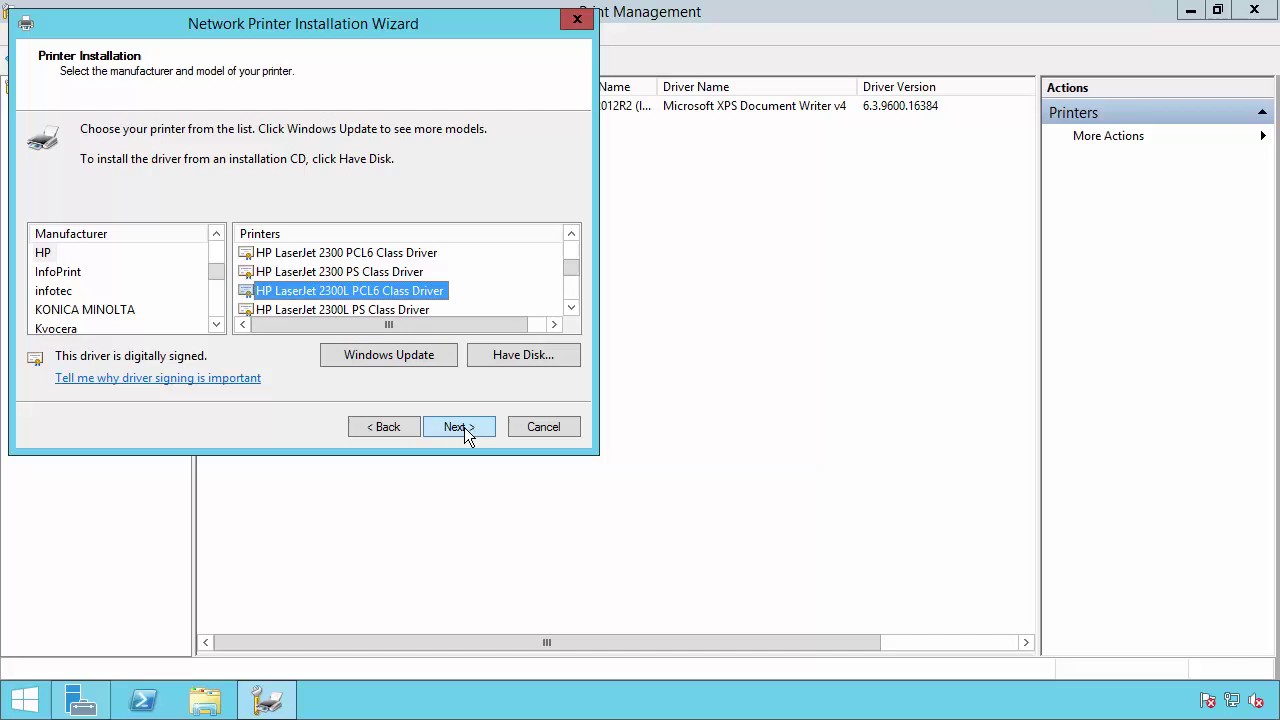Viewport: 1280px width, 720px height.
Task: Click the Have Disk... button
Action: [523, 355]
